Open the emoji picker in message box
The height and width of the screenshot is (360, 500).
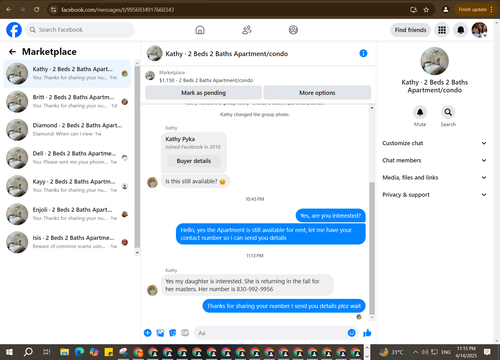[x=352, y=333]
